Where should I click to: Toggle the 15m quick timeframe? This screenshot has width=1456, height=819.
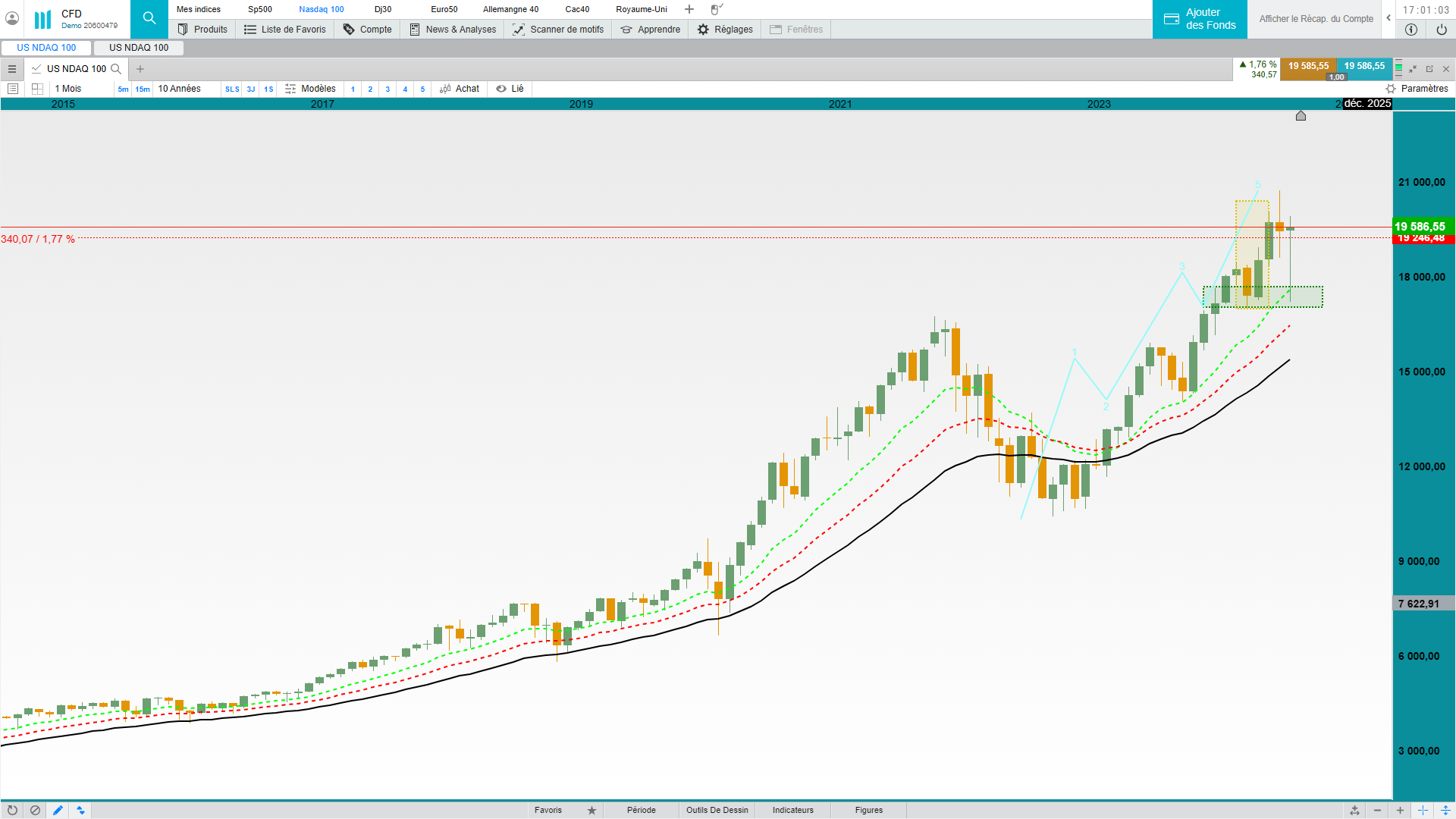143,89
